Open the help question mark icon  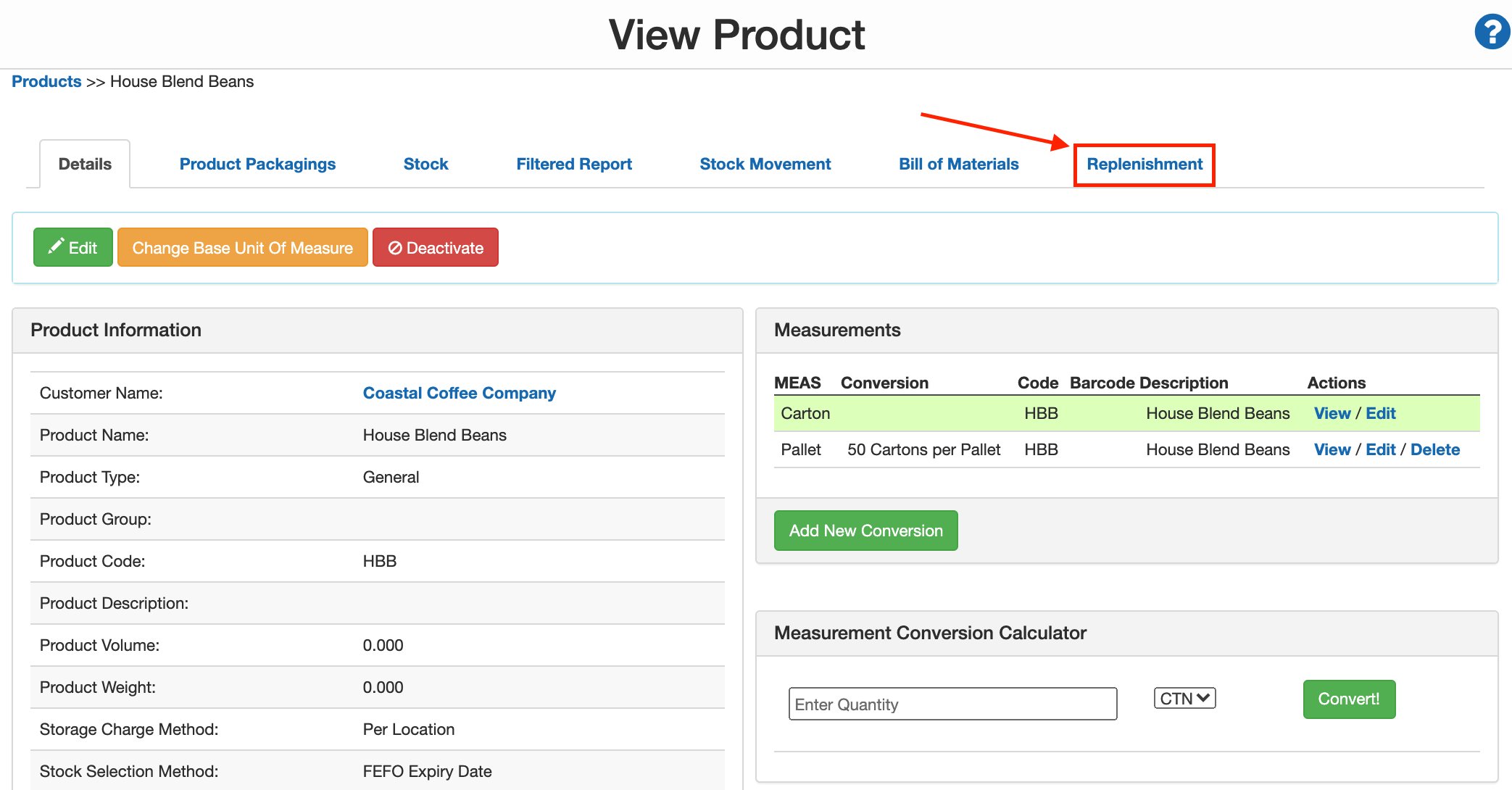1491,31
